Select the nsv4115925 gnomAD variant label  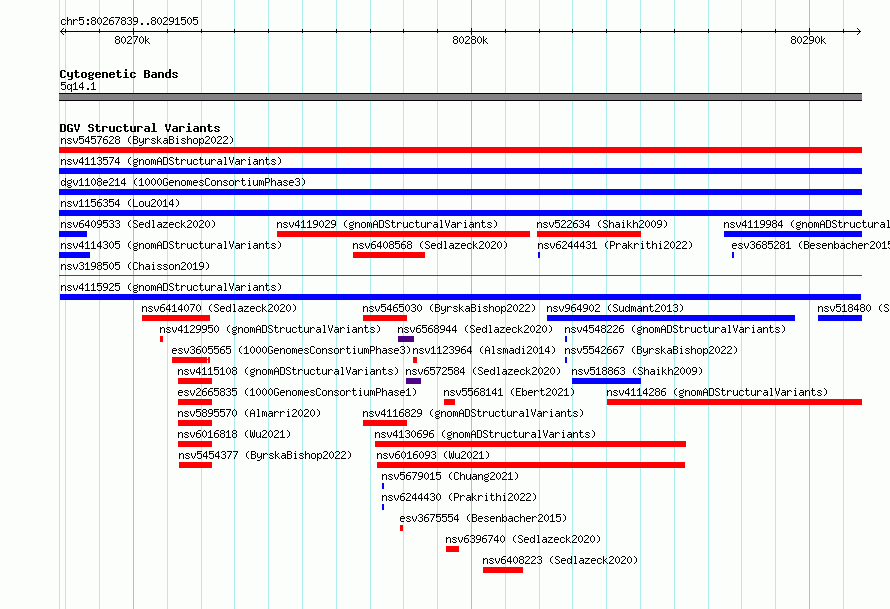click(171, 287)
